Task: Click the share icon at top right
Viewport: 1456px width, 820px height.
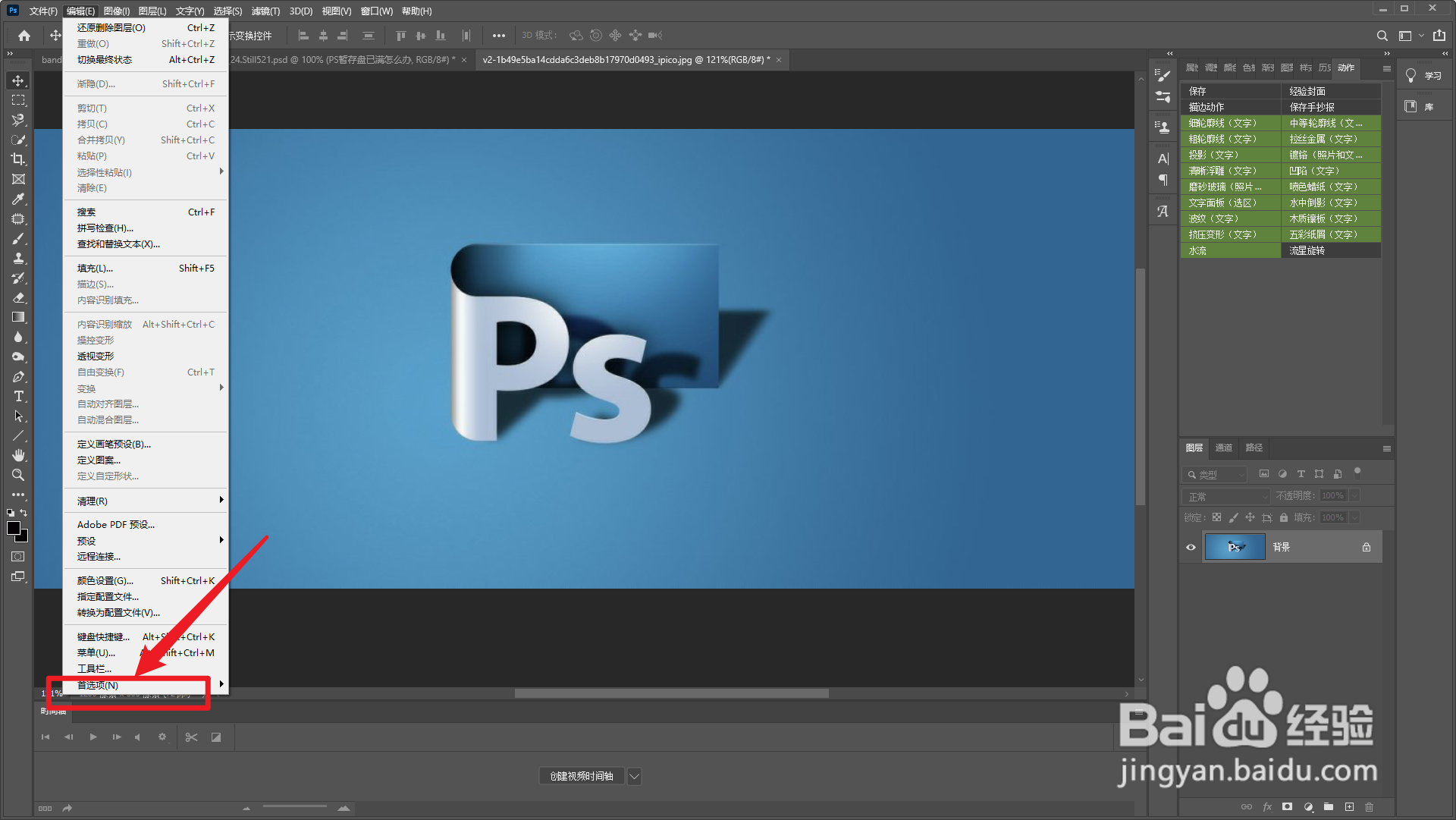Action: (1439, 36)
